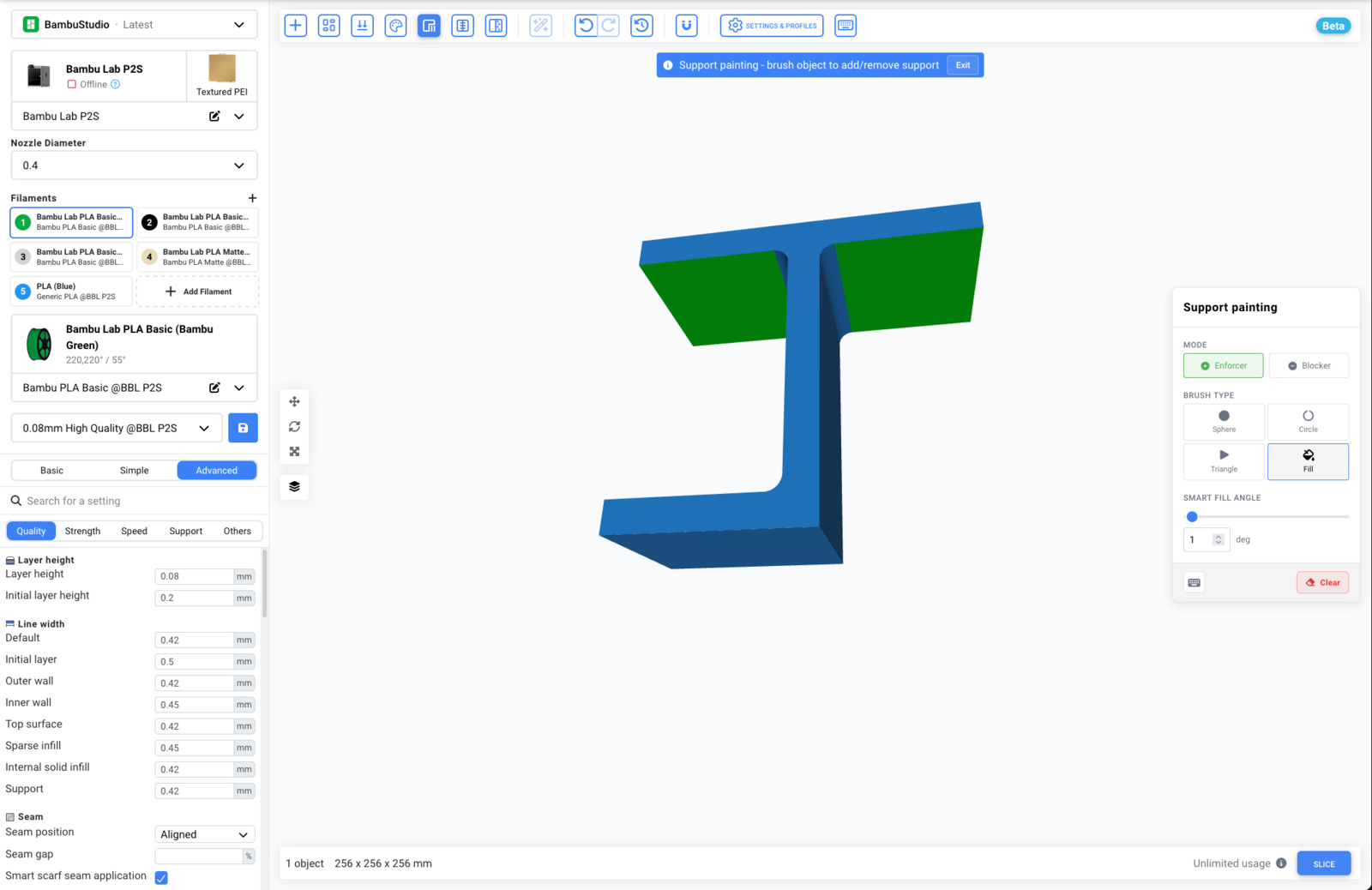Switch to Advanced settings mode
Image resolution: width=1372 pixels, height=890 pixels.
coord(216,470)
